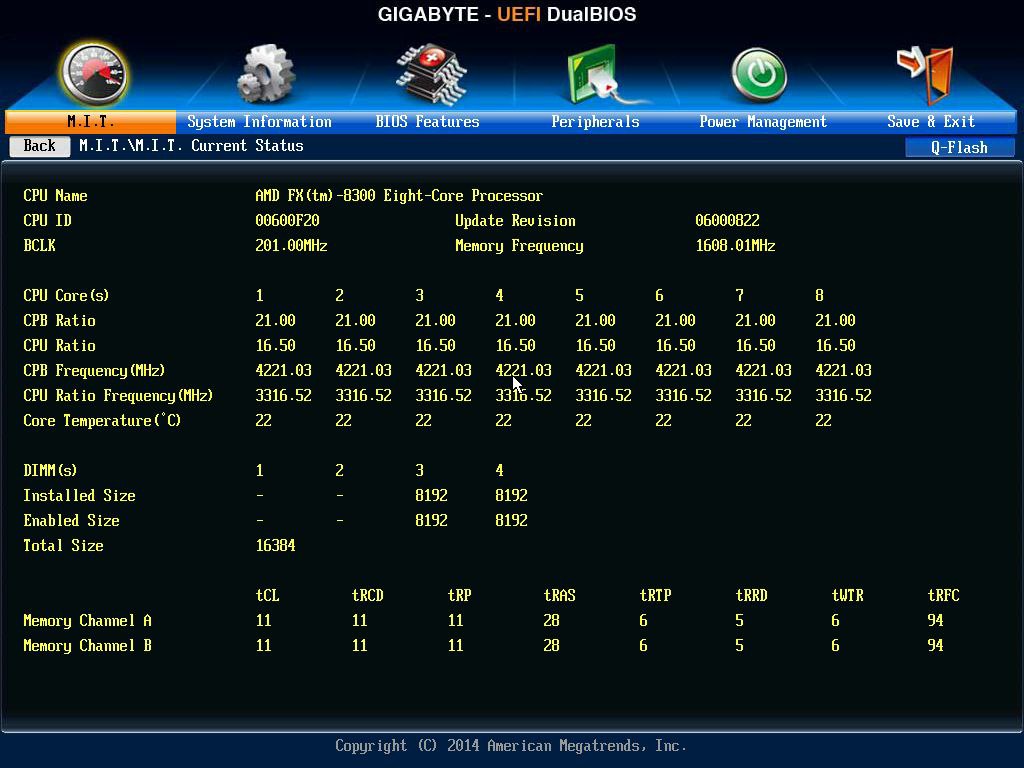Click the BCLK value 201.00MHz
This screenshot has width=1024, height=768.
click(291, 246)
